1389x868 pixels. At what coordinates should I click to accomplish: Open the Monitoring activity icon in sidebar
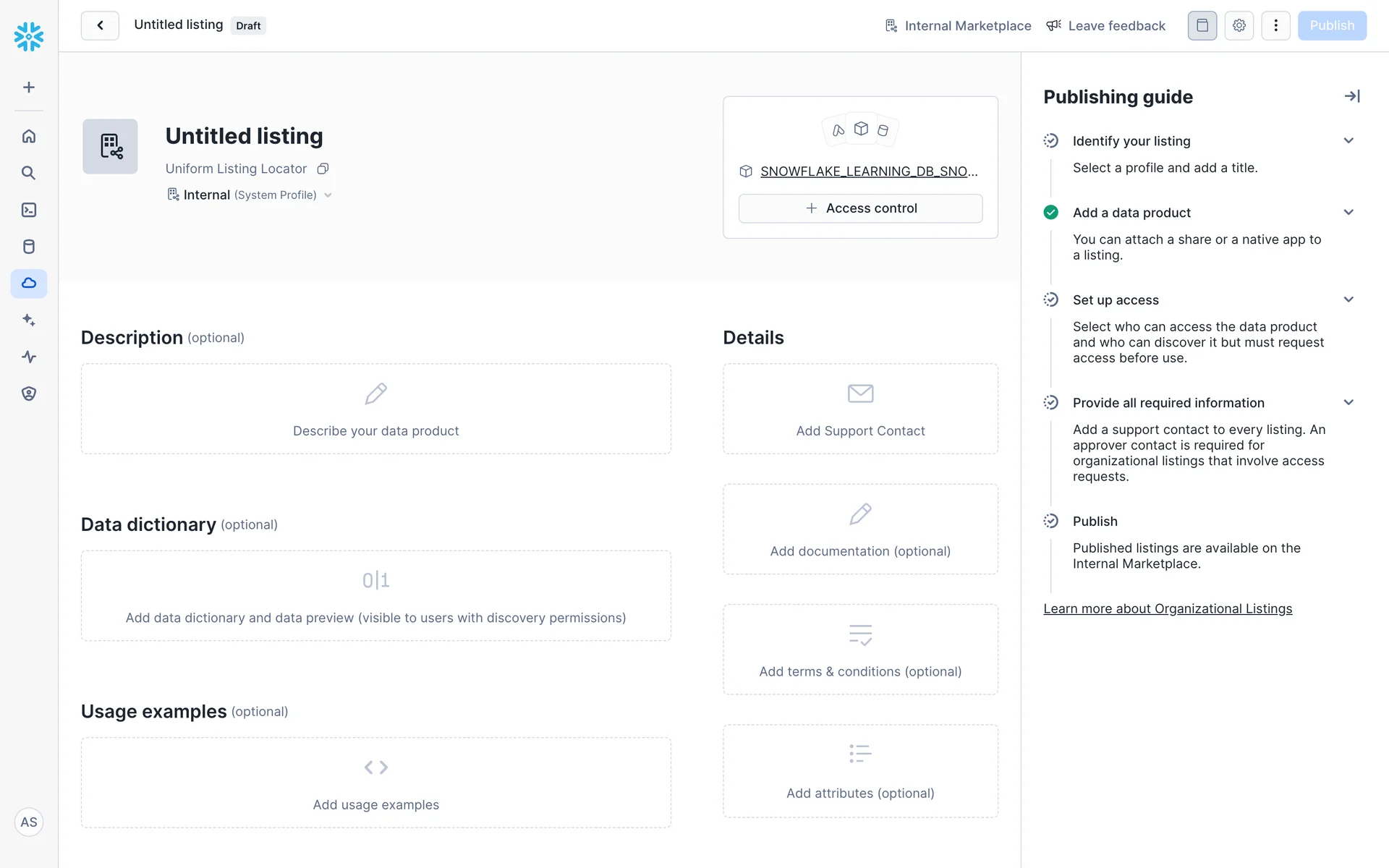pyautogui.click(x=29, y=357)
